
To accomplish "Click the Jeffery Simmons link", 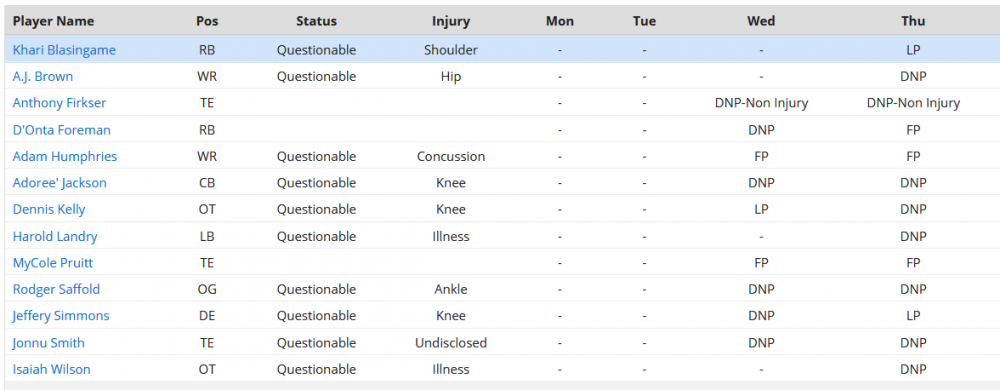I will click(x=61, y=316).
